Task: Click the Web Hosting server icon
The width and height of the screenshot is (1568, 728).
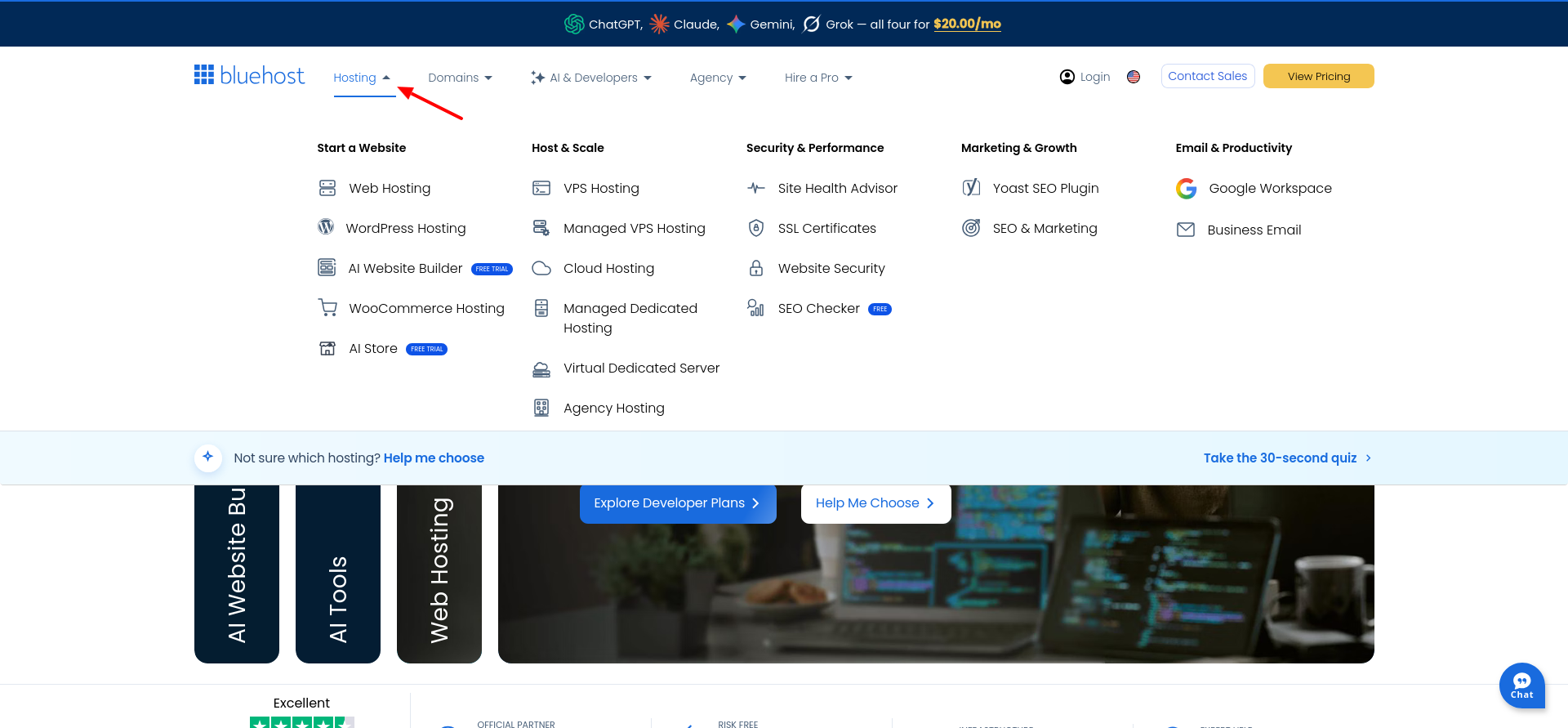Action: pos(327,188)
